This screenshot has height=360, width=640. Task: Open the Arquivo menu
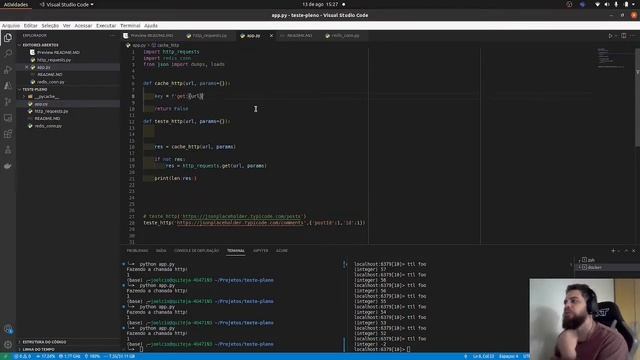[11, 26]
